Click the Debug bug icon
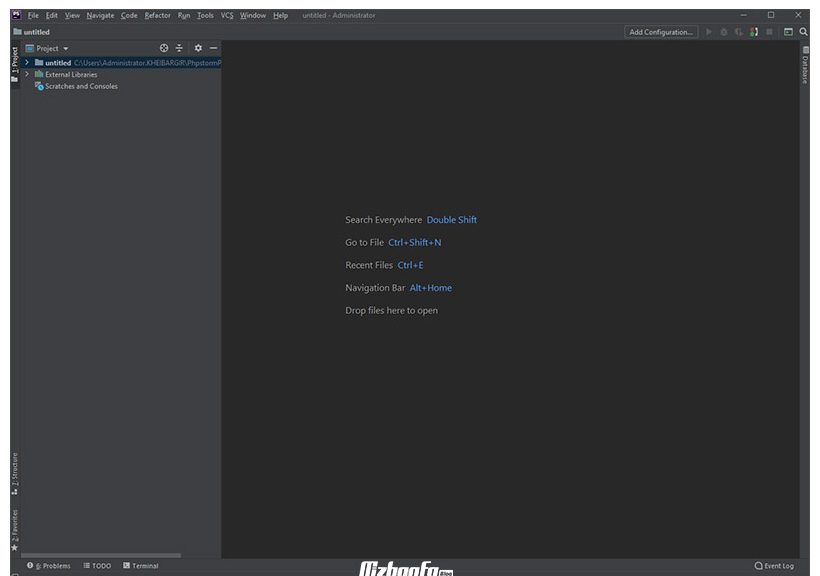This screenshot has height=576, width=820. coord(724,32)
